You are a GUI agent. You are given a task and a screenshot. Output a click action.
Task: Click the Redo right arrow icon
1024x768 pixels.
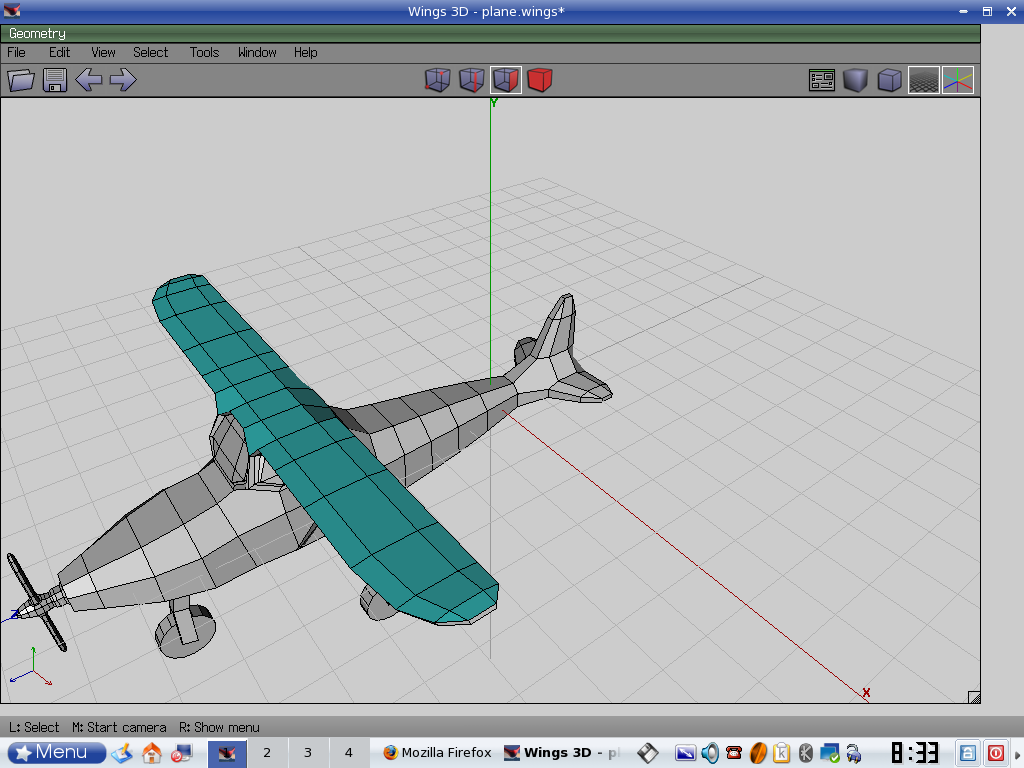click(x=123, y=80)
